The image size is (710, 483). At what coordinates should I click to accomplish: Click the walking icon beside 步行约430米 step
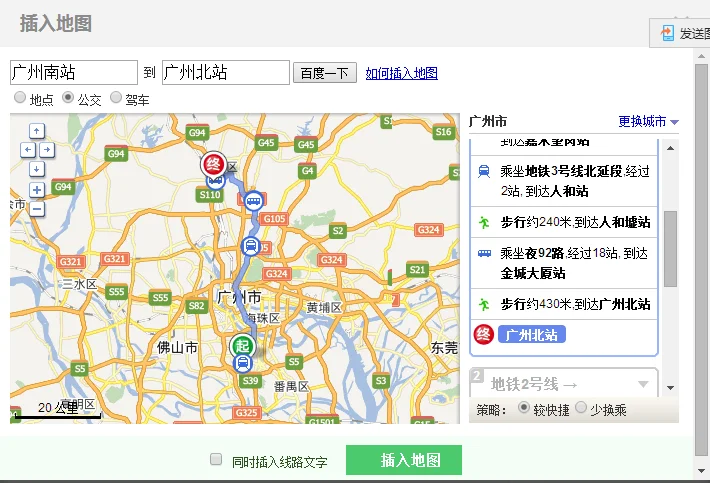[484, 304]
